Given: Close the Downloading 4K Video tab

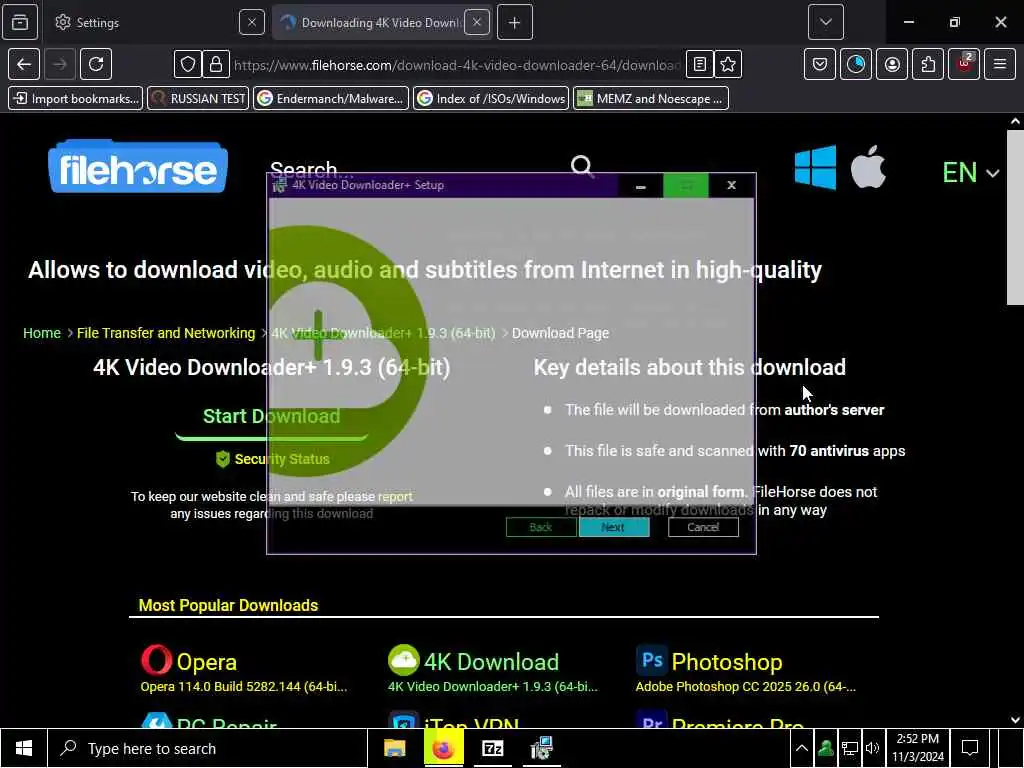Looking at the screenshot, I should point(477,22).
